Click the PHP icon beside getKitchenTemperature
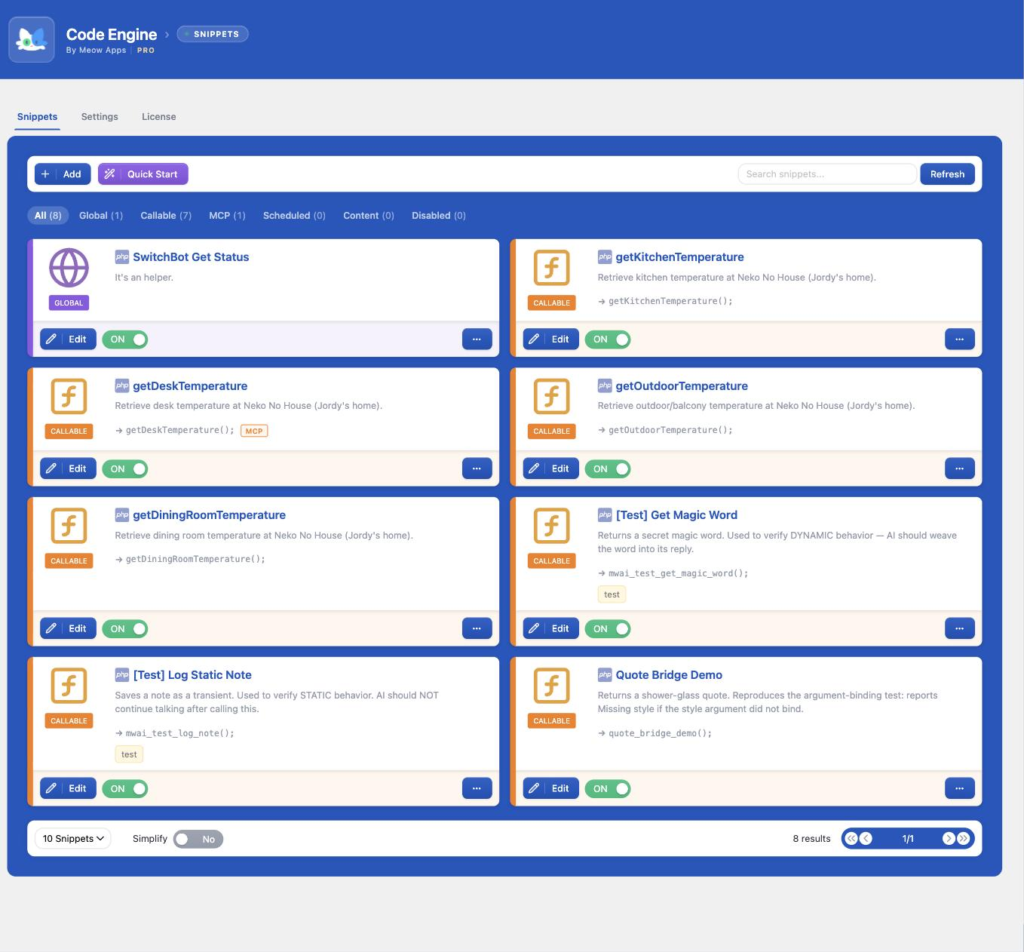This screenshot has height=952, width=1024. click(604, 257)
